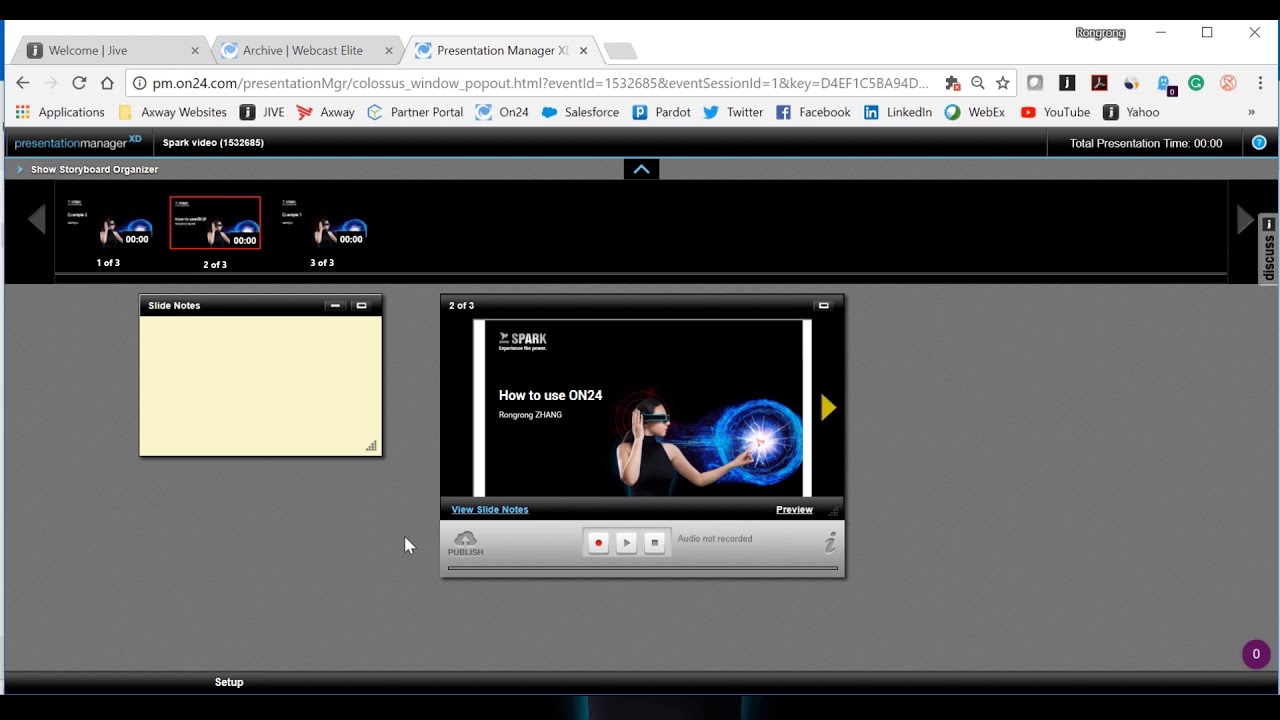Maximize the Slide Notes panel
Image resolution: width=1280 pixels, height=720 pixels.
pos(362,305)
